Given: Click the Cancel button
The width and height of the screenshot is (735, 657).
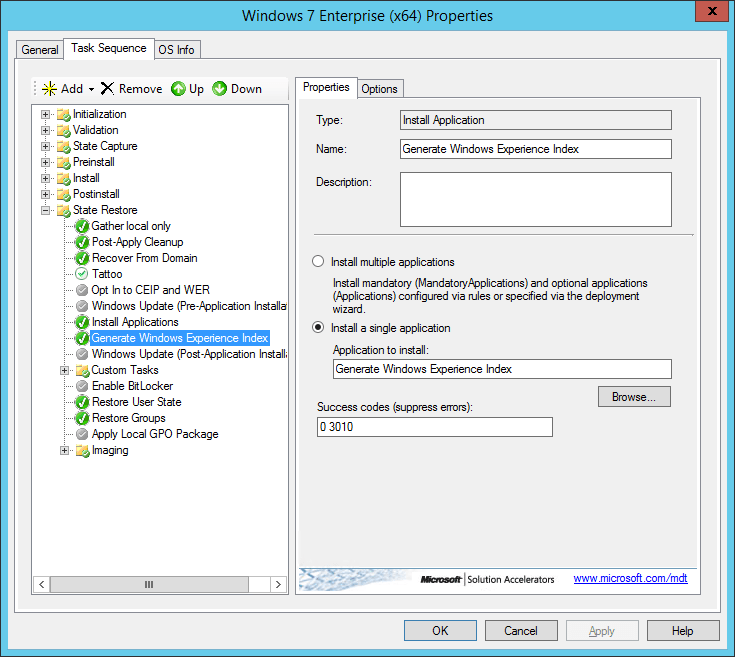Looking at the screenshot, I should click(521, 631).
